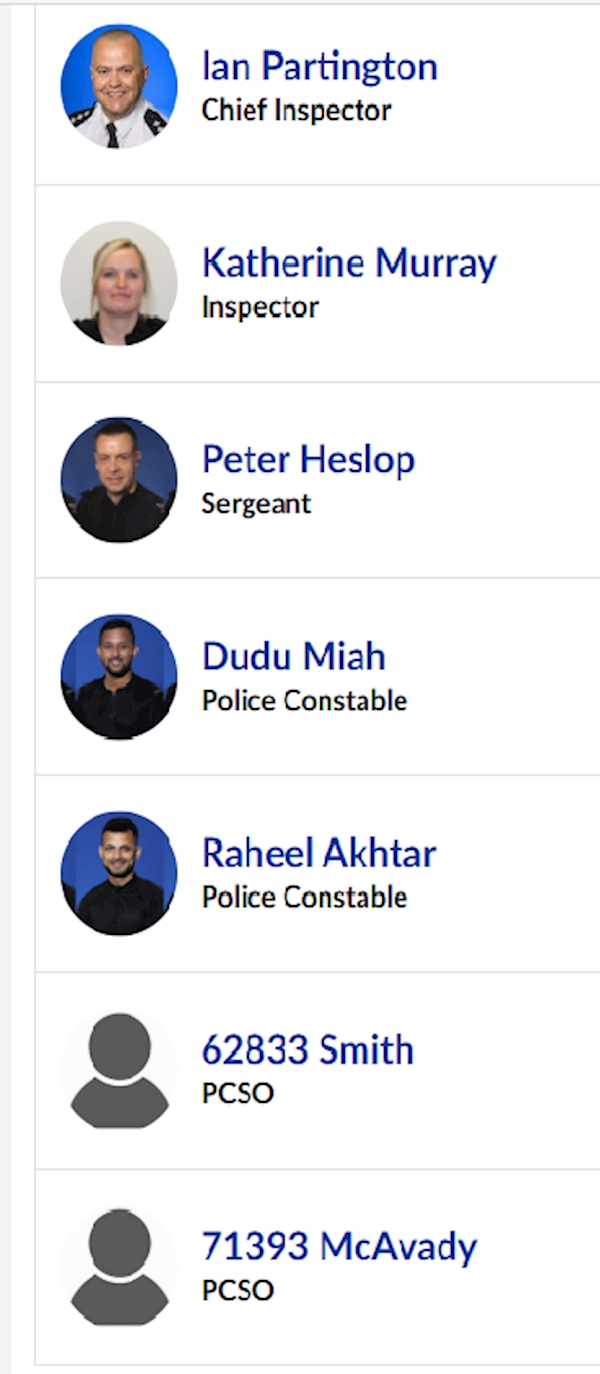Click the profile photo next to Ian Partington
Image resolution: width=600 pixels, height=1374 pixels.
point(119,86)
